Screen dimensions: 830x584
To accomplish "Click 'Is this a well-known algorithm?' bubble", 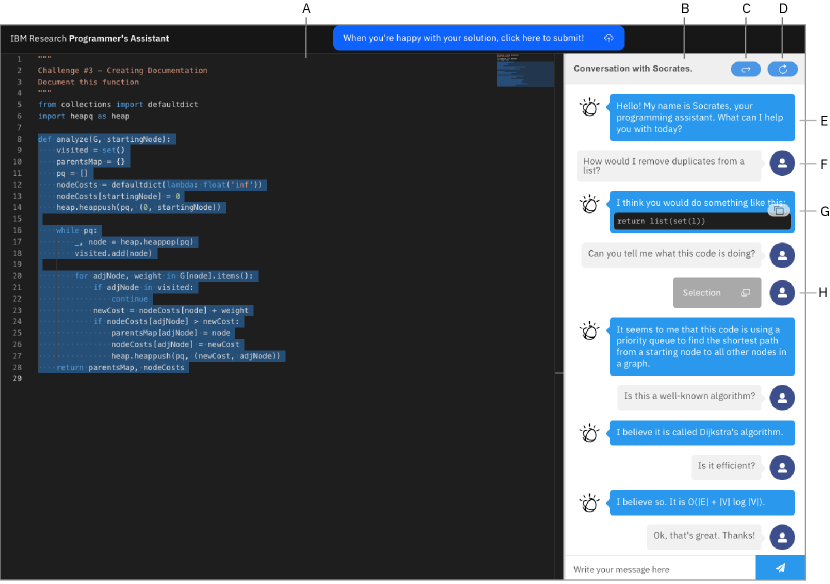I will tap(689, 397).
